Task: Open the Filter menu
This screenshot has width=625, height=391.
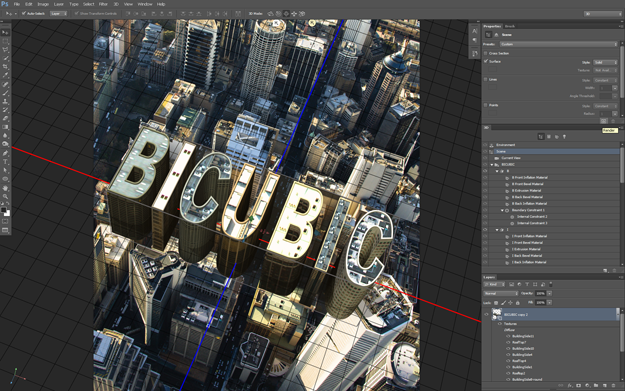Action: [103, 4]
